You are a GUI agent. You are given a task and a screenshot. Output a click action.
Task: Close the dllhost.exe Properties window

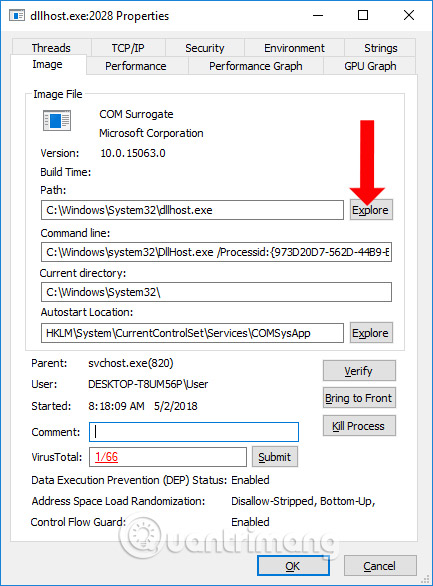coord(409,15)
